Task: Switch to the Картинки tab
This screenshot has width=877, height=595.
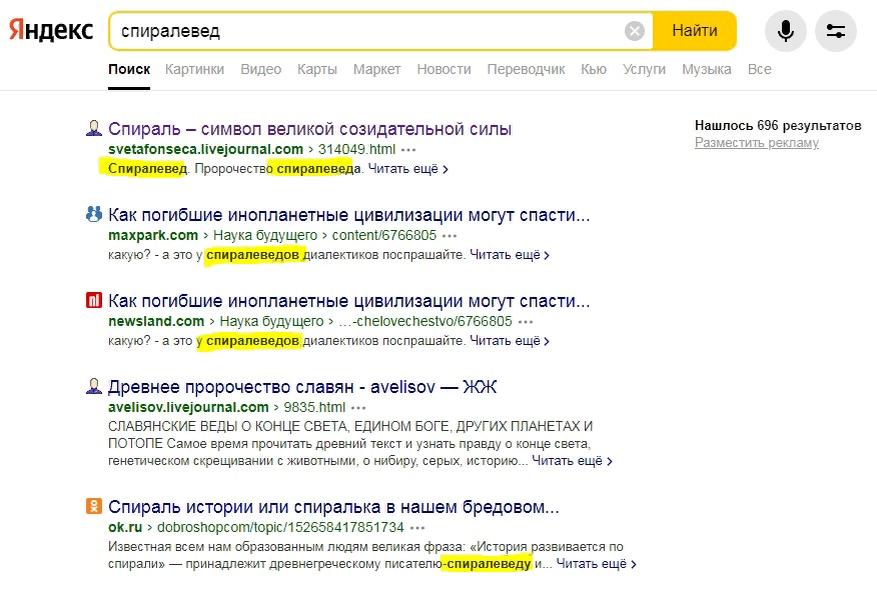Action: tap(195, 69)
